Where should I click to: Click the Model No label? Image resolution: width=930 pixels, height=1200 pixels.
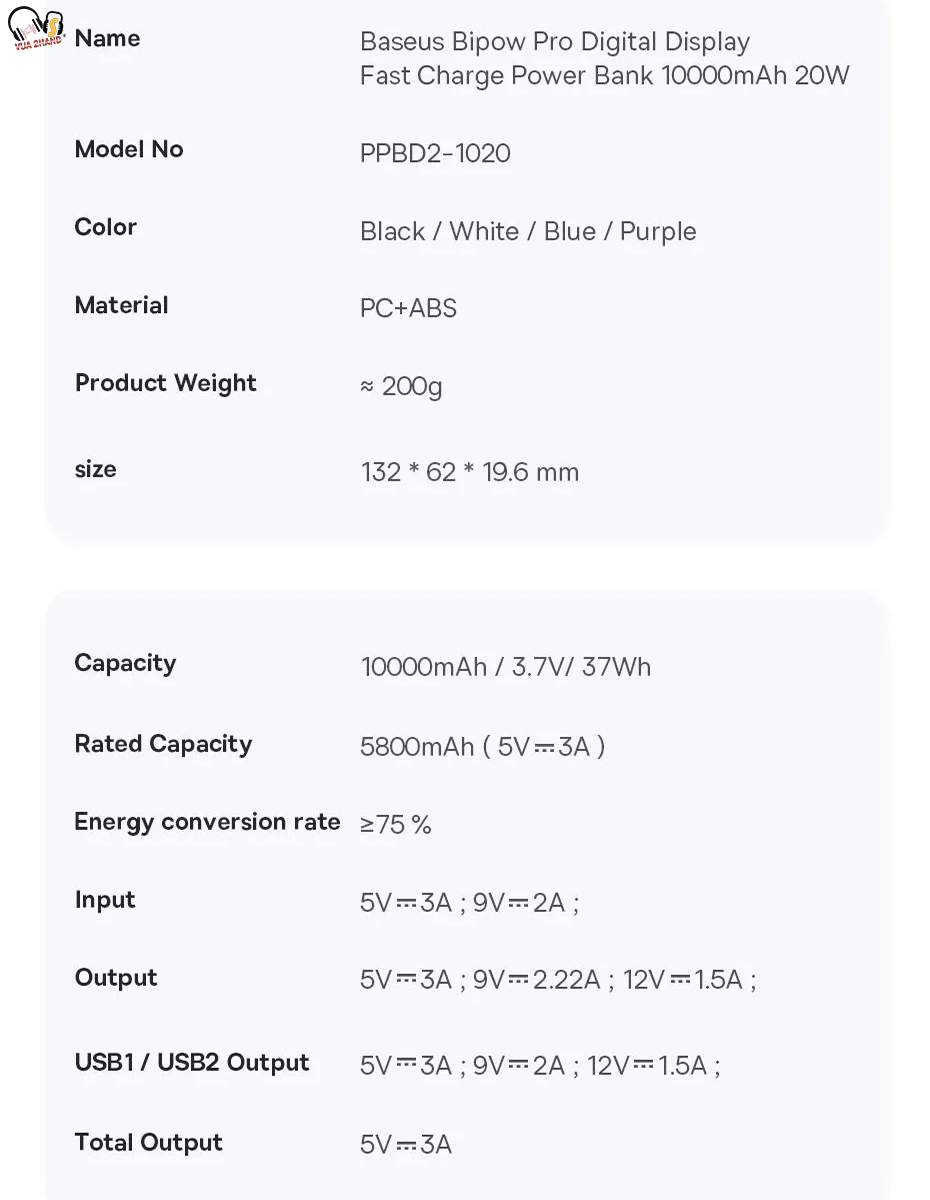pos(129,150)
